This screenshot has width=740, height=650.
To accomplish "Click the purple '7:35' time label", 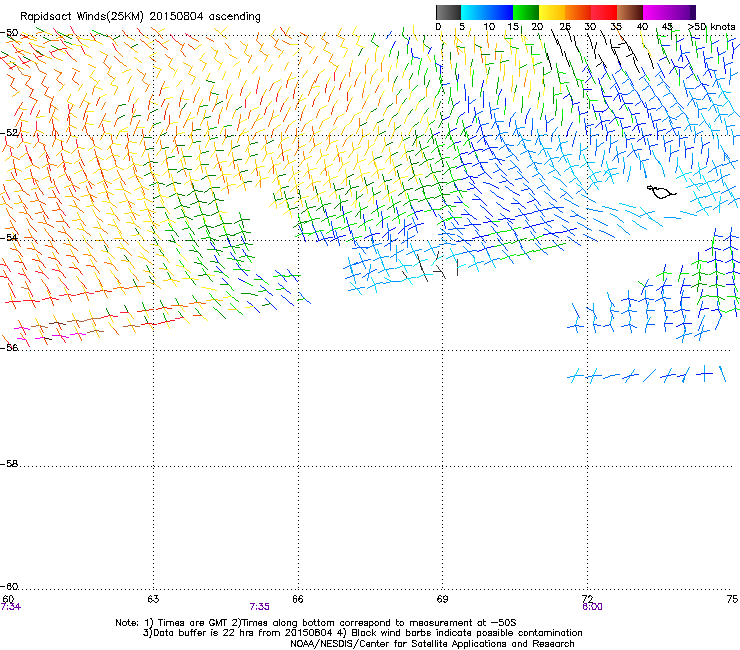I will 260,607.
